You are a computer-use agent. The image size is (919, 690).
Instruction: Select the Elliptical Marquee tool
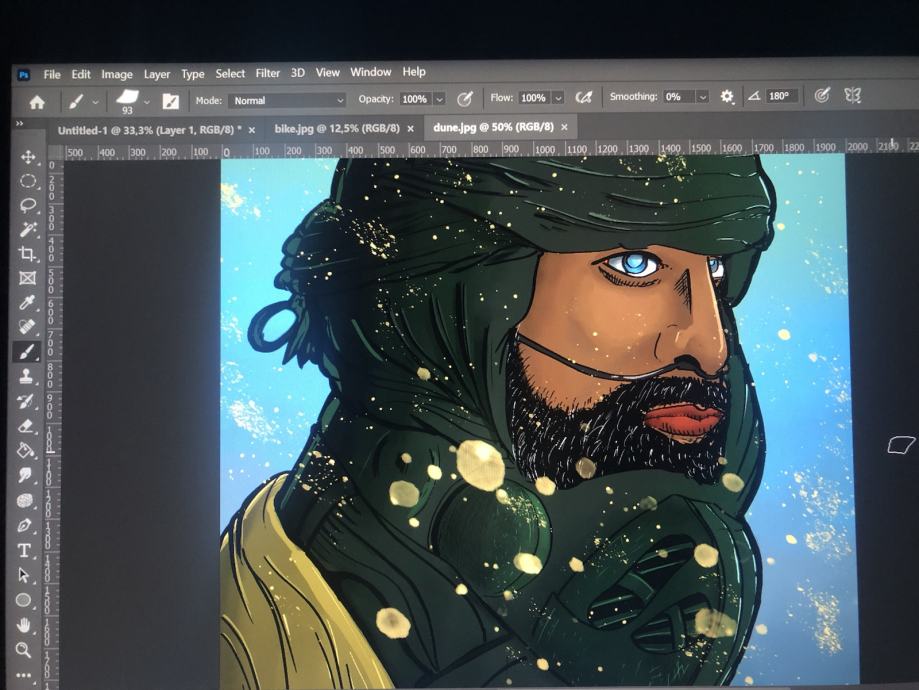tap(28, 181)
